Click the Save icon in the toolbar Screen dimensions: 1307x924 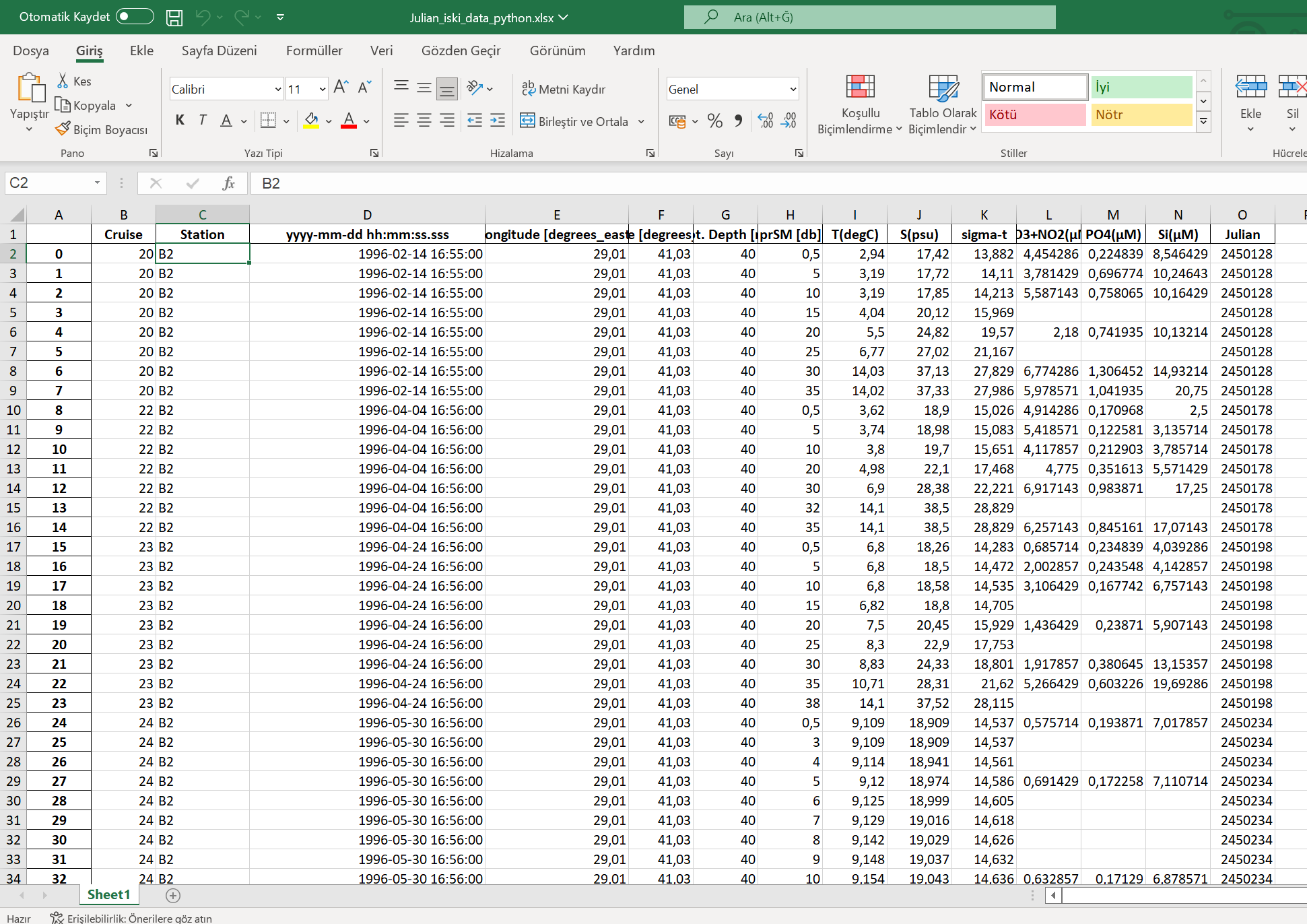(175, 19)
